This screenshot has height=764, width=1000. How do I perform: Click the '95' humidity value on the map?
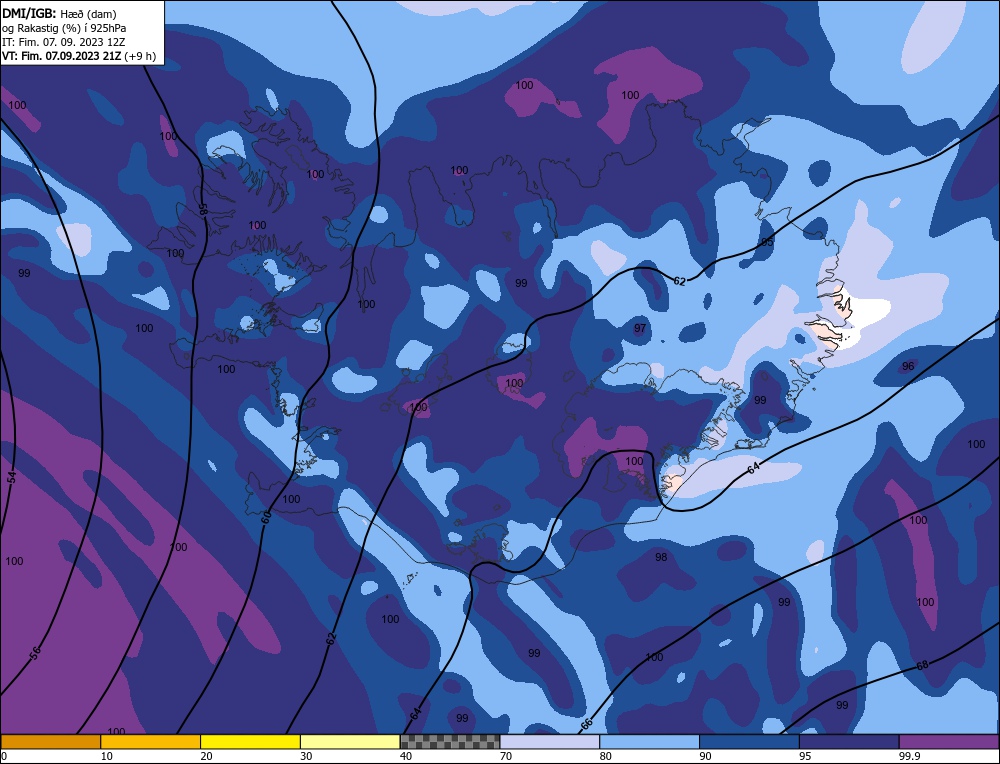pyautogui.click(x=767, y=242)
